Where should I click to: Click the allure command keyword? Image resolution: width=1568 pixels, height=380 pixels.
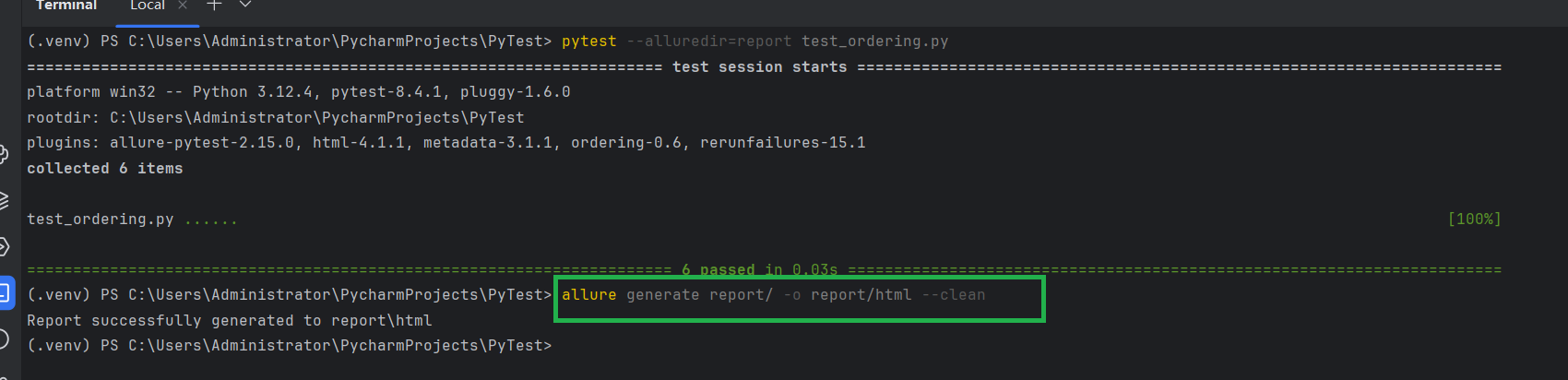tap(588, 295)
